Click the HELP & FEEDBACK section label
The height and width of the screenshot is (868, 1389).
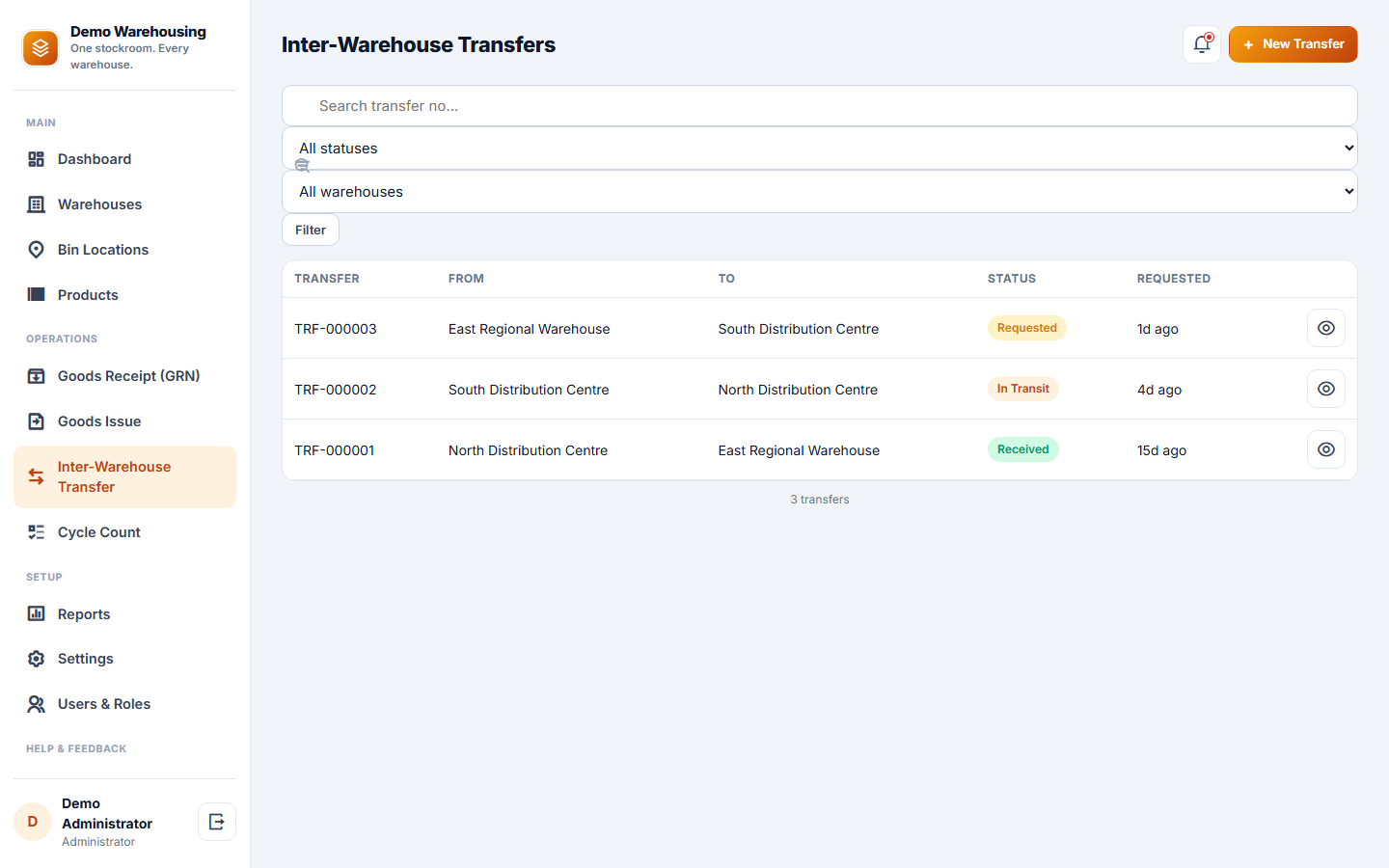[x=76, y=748]
